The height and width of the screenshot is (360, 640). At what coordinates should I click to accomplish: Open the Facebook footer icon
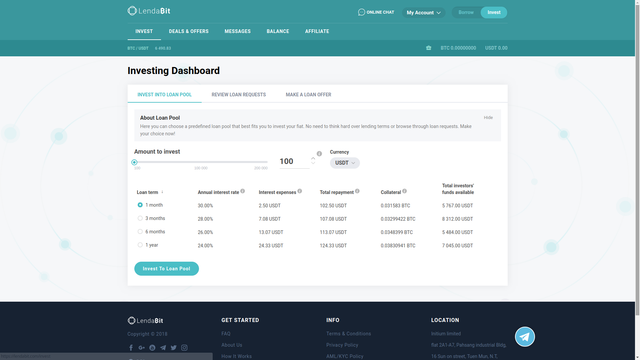click(131, 348)
